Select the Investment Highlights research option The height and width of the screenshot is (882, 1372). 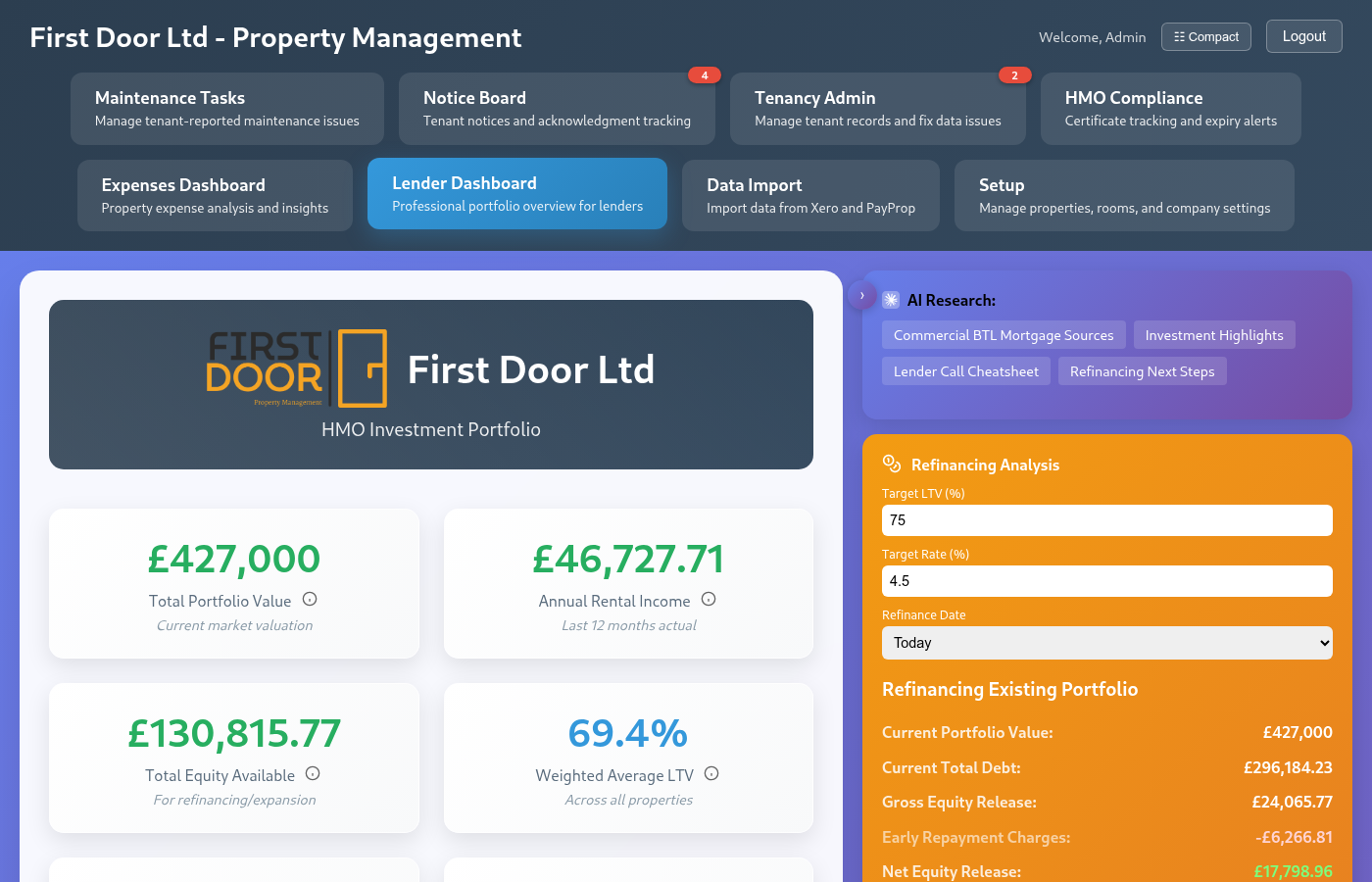point(1214,334)
